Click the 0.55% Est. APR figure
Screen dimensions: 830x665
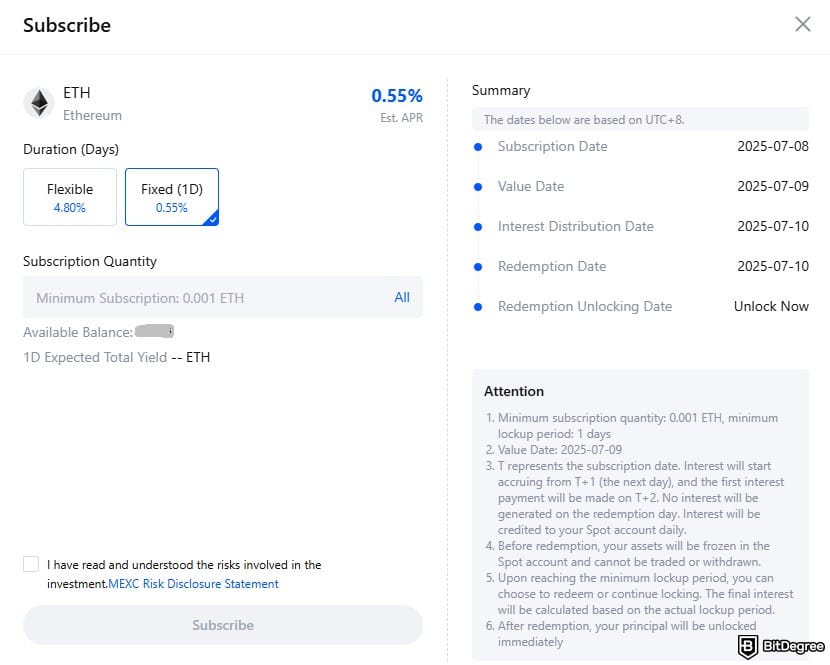(x=397, y=96)
